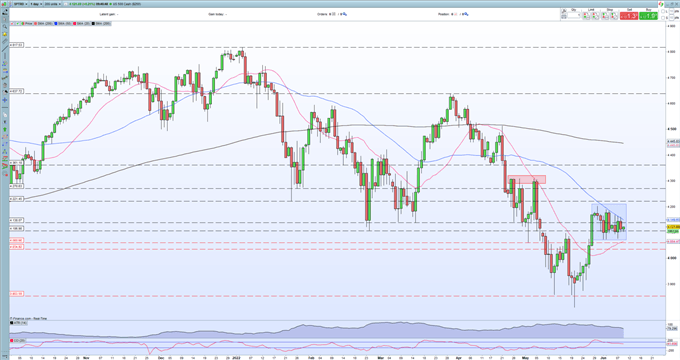
Task: Click the key icon next to Orders
Action: [345, 14]
